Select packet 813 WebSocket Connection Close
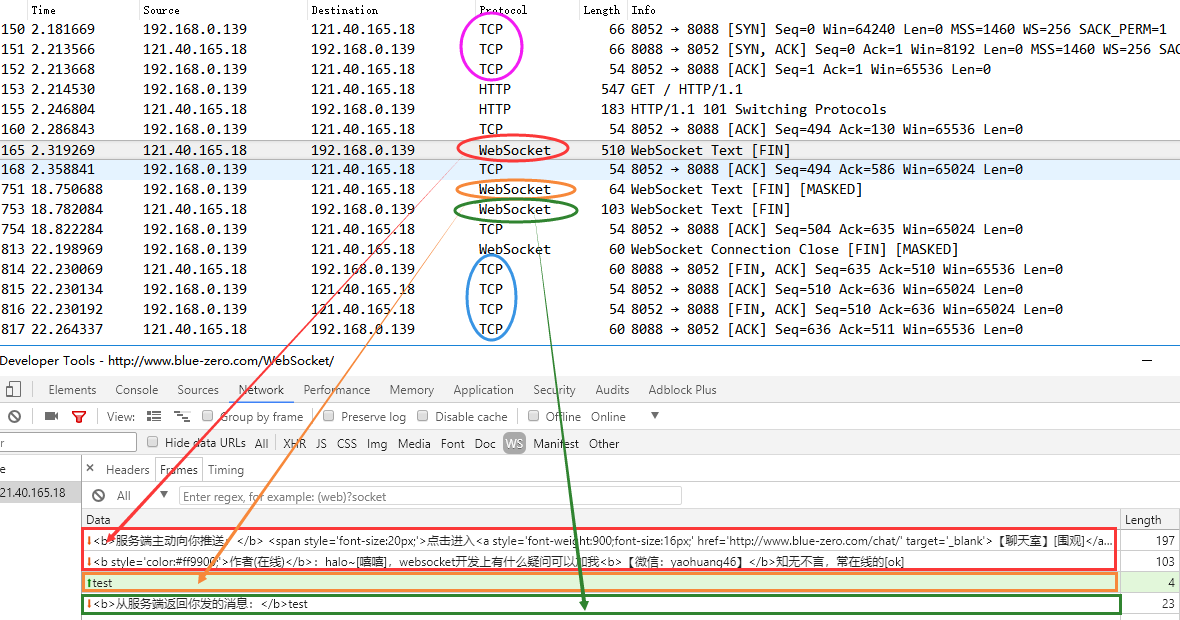This screenshot has width=1180, height=620. (x=590, y=249)
